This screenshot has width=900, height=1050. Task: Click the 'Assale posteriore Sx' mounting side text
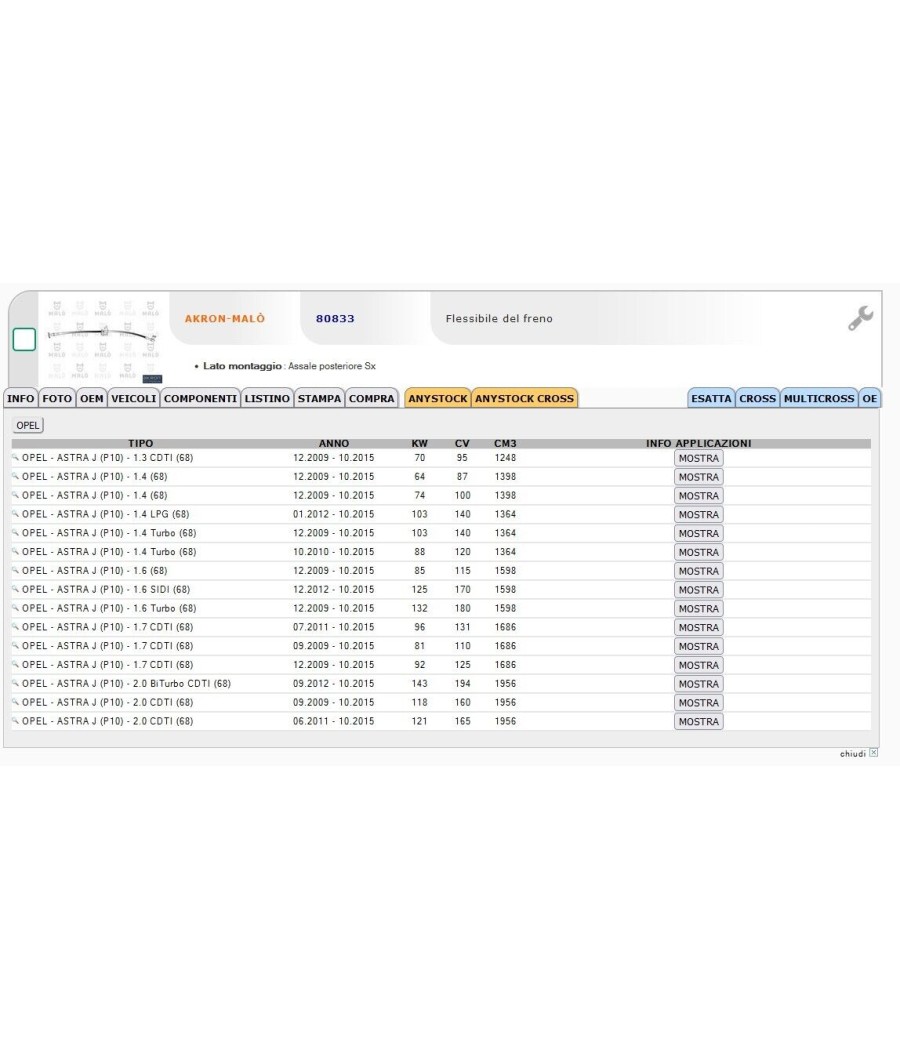pos(332,366)
